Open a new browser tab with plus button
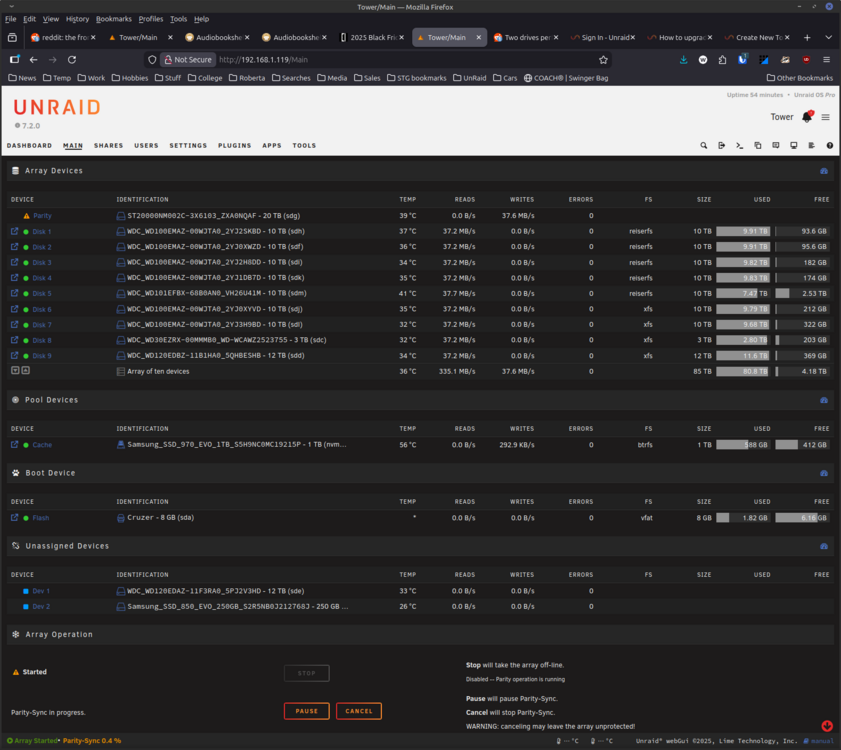 click(x=807, y=38)
